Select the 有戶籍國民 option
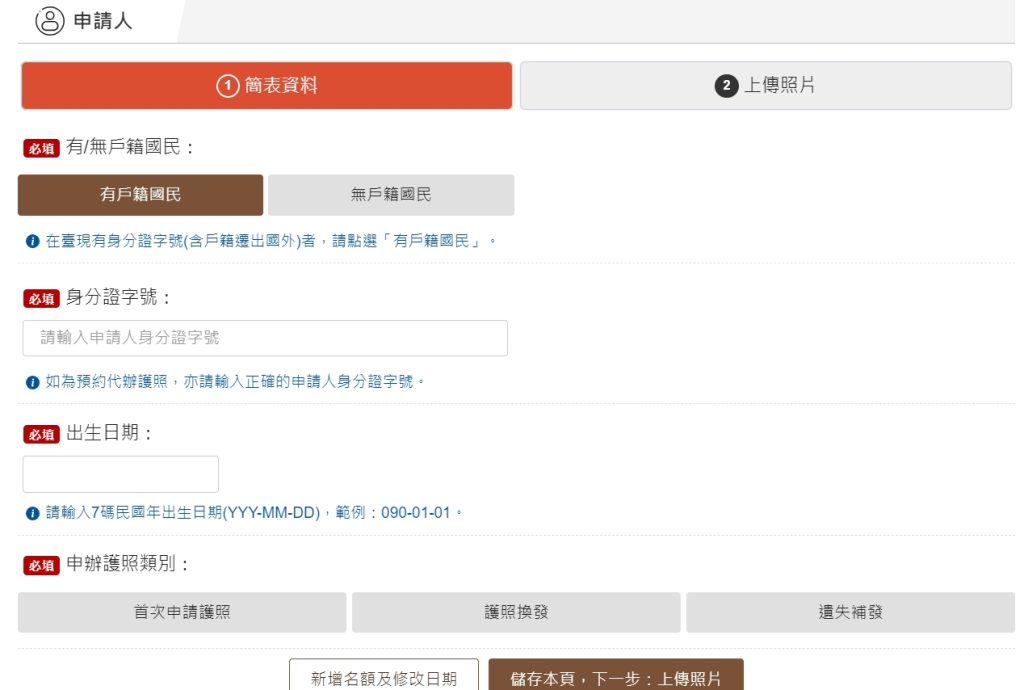 point(141,194)
